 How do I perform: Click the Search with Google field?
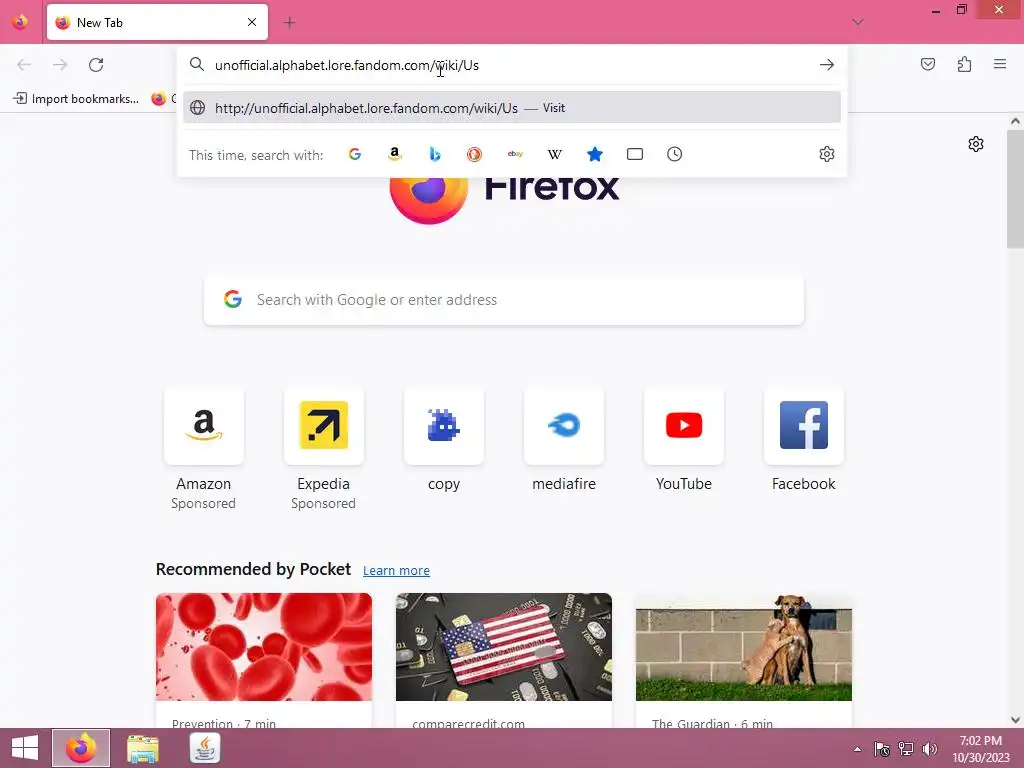pos(504,300)
